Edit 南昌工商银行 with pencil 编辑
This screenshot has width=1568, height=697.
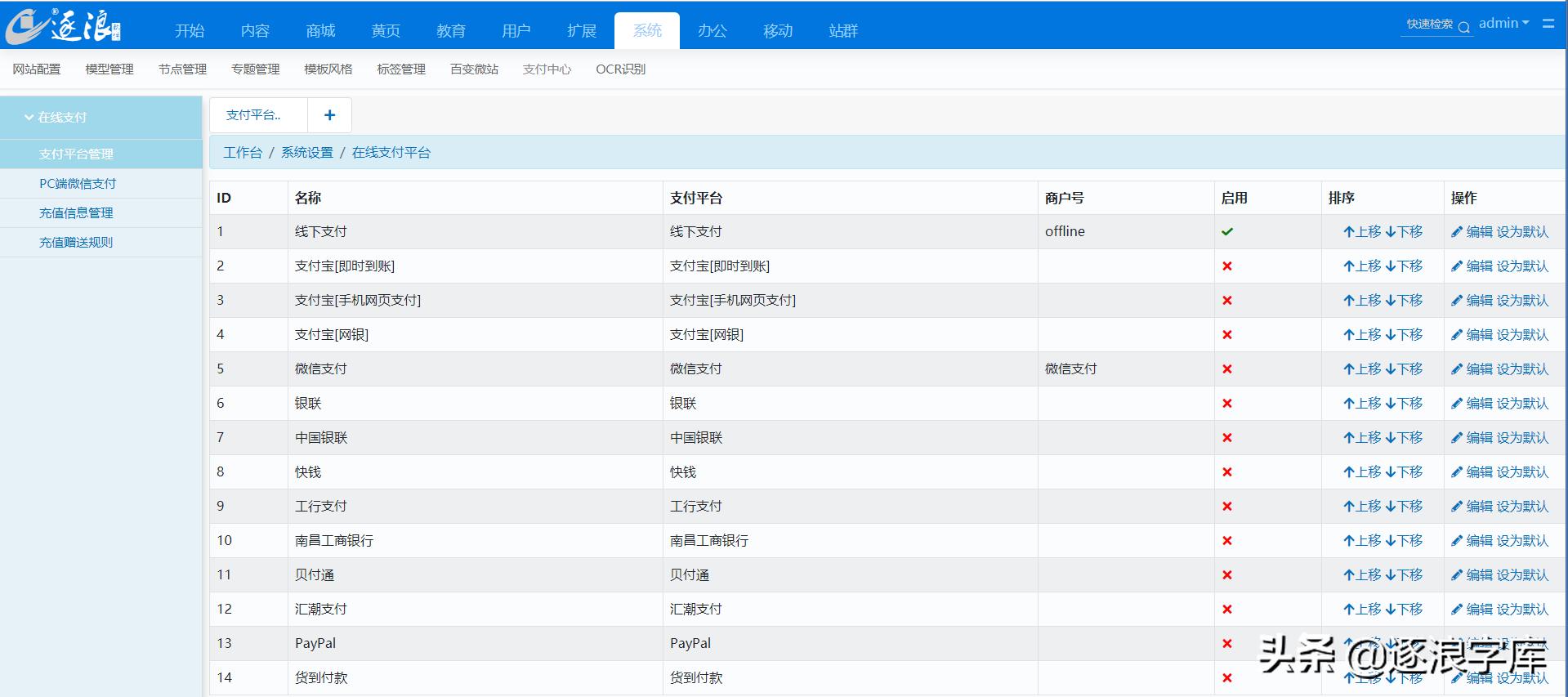(1472, 541)
